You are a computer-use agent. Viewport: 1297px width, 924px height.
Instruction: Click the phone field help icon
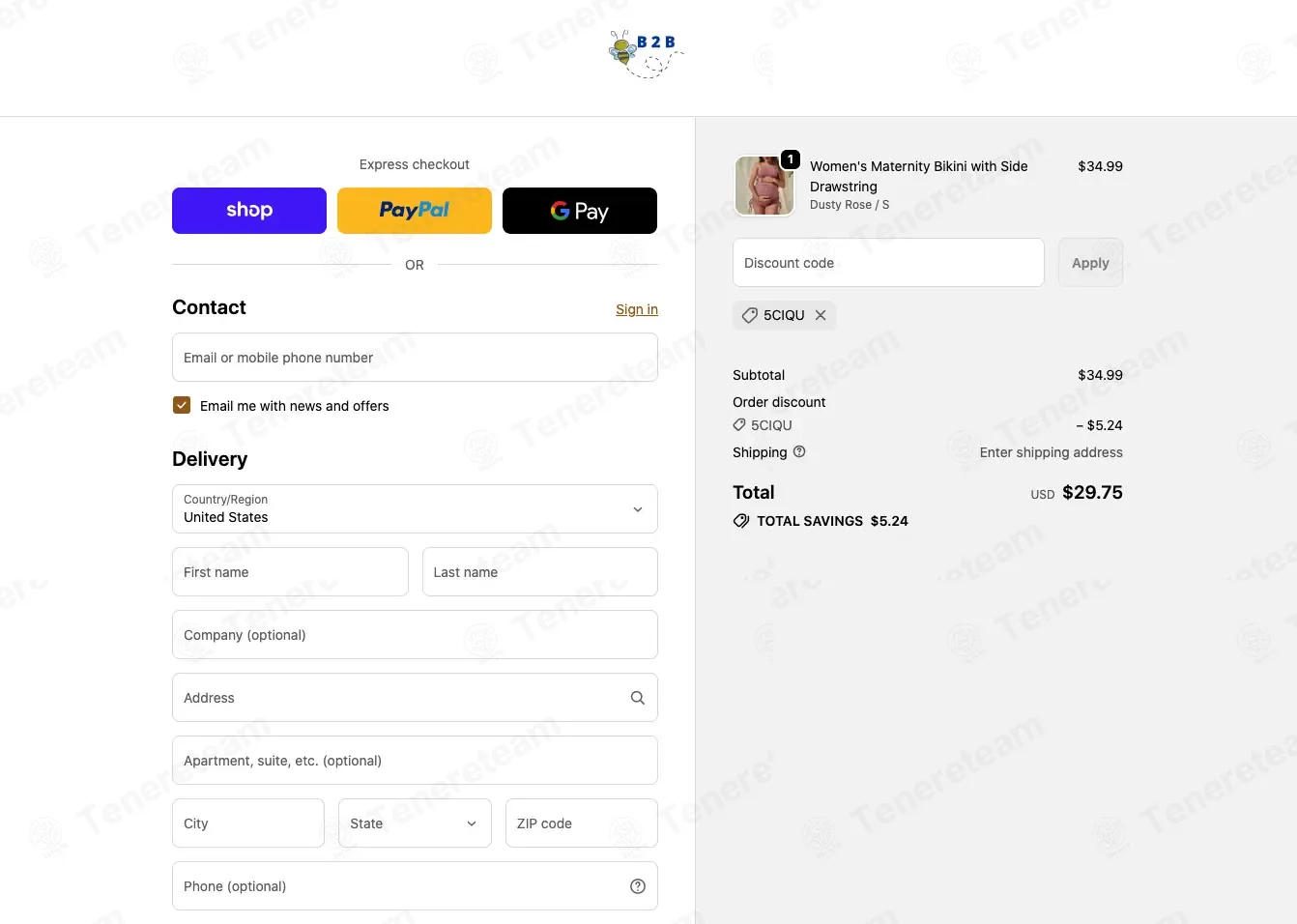pyautogui.click(x=638, y=886)
